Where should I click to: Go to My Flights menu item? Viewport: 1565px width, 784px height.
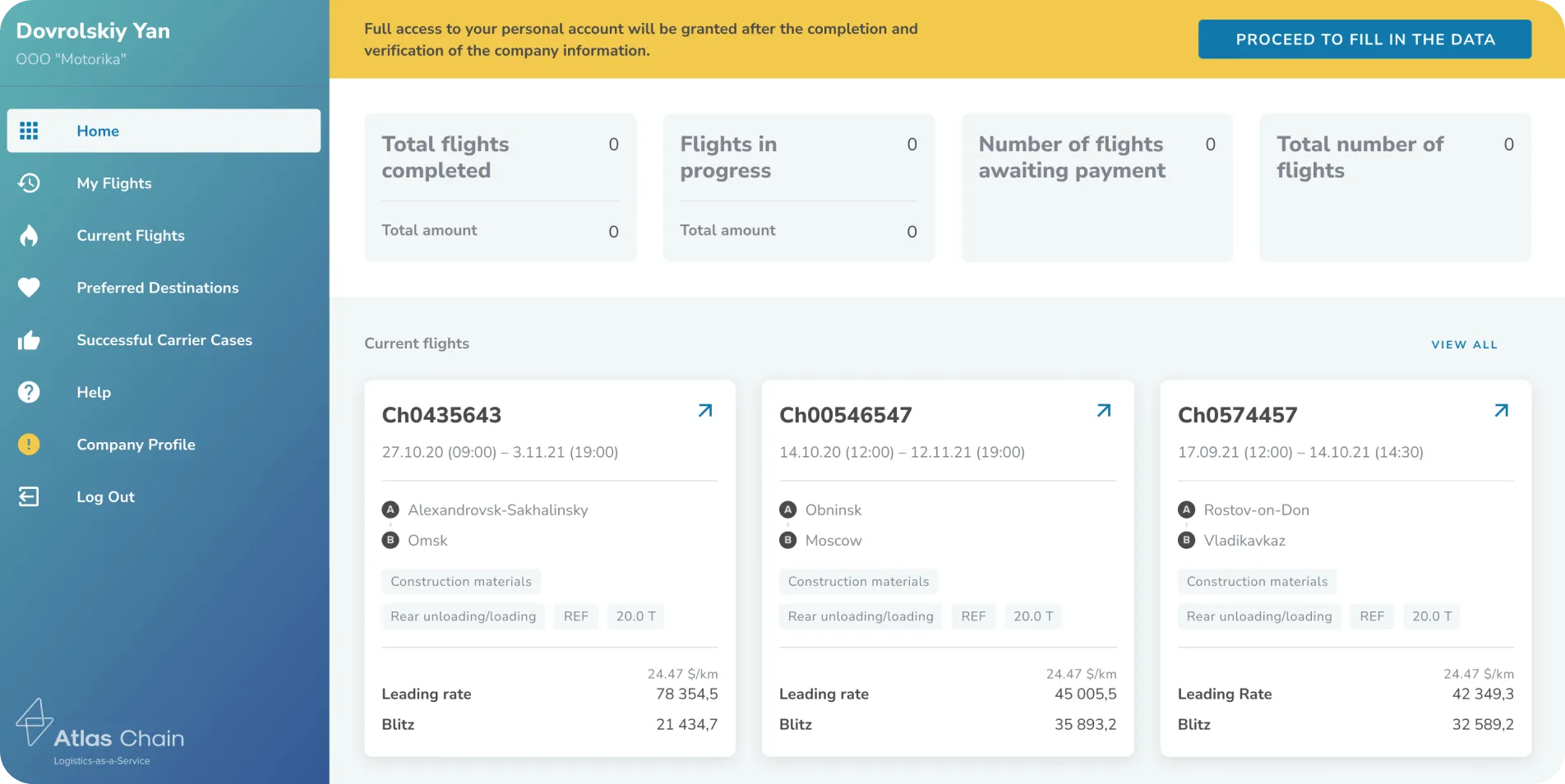coord(114,183)
